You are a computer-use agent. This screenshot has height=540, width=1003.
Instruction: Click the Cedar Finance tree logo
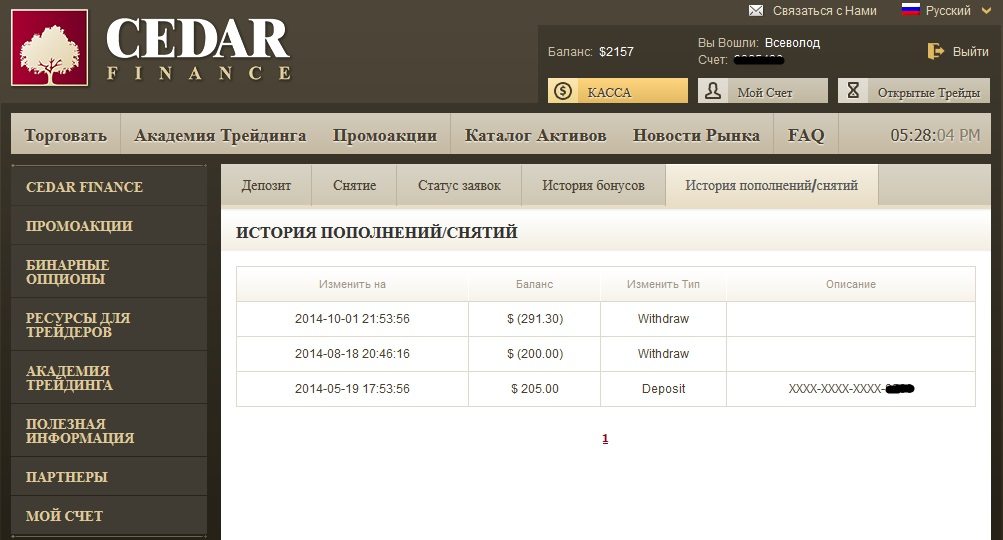click(49, 48)
